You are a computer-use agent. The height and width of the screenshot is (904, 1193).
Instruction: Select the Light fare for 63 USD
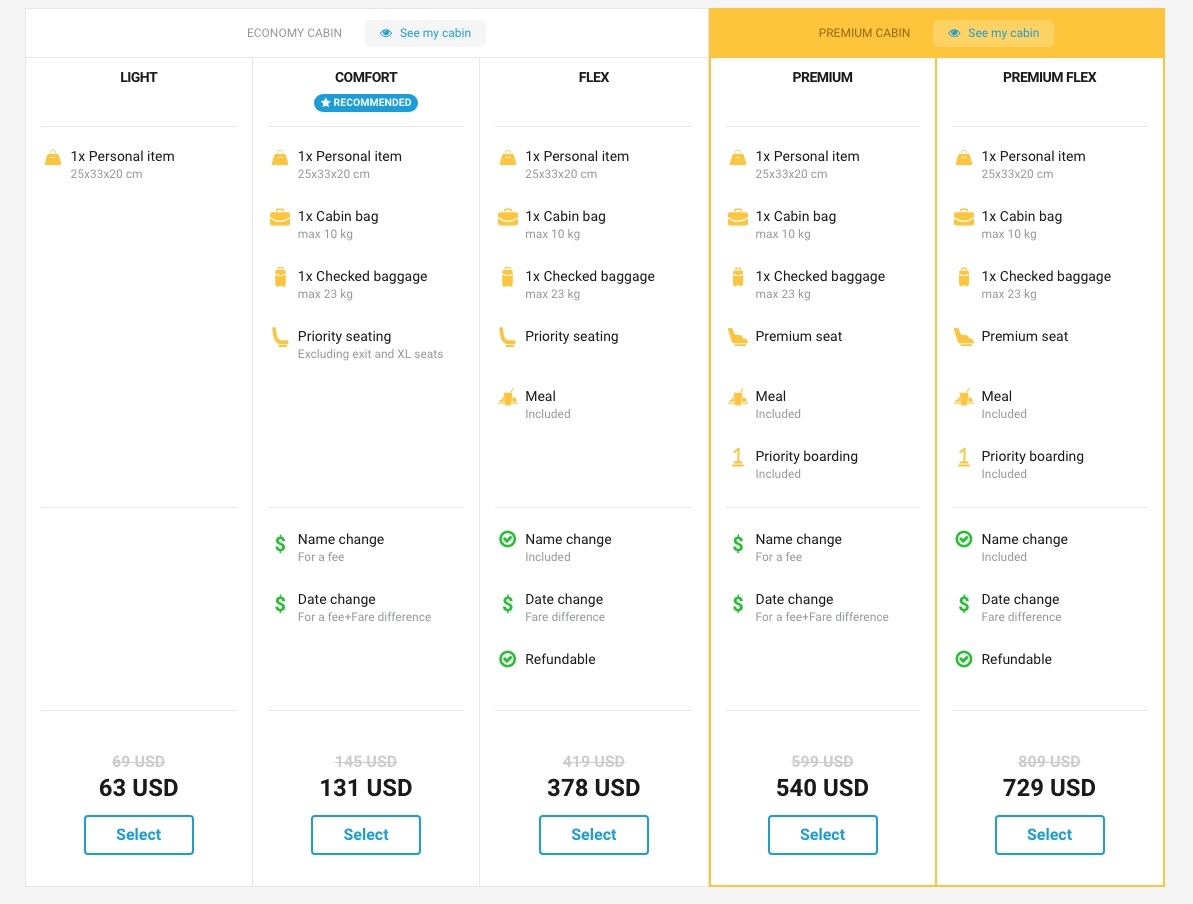coord(139,835)
